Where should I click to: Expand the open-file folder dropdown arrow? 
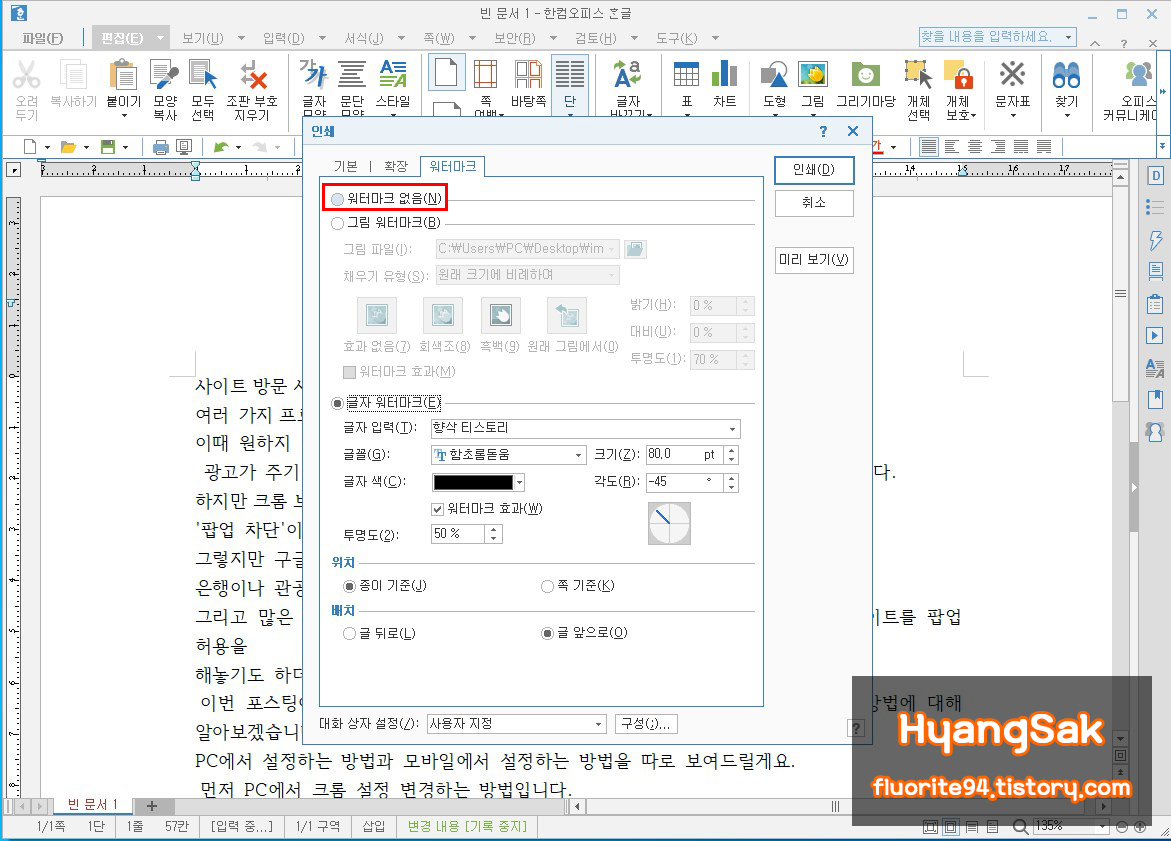click(87, 147)
